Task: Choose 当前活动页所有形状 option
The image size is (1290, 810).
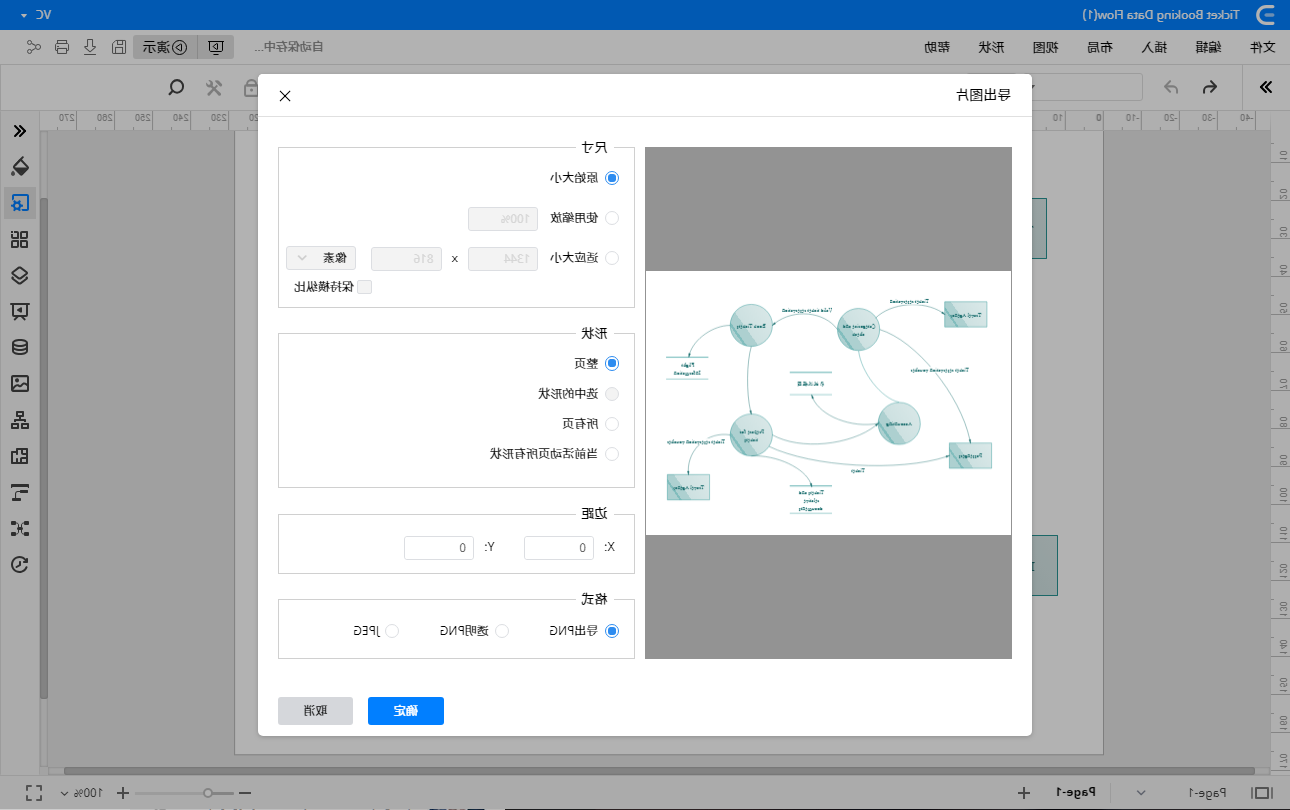Action: tap(613, 454)
